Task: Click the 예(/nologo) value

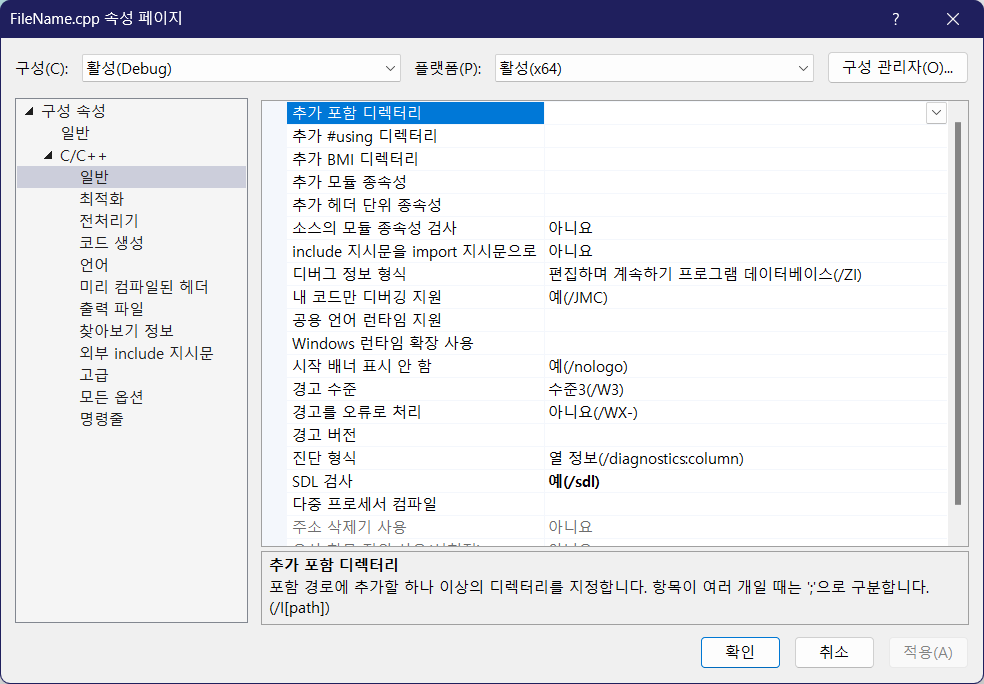Action: tap(588, 366)
